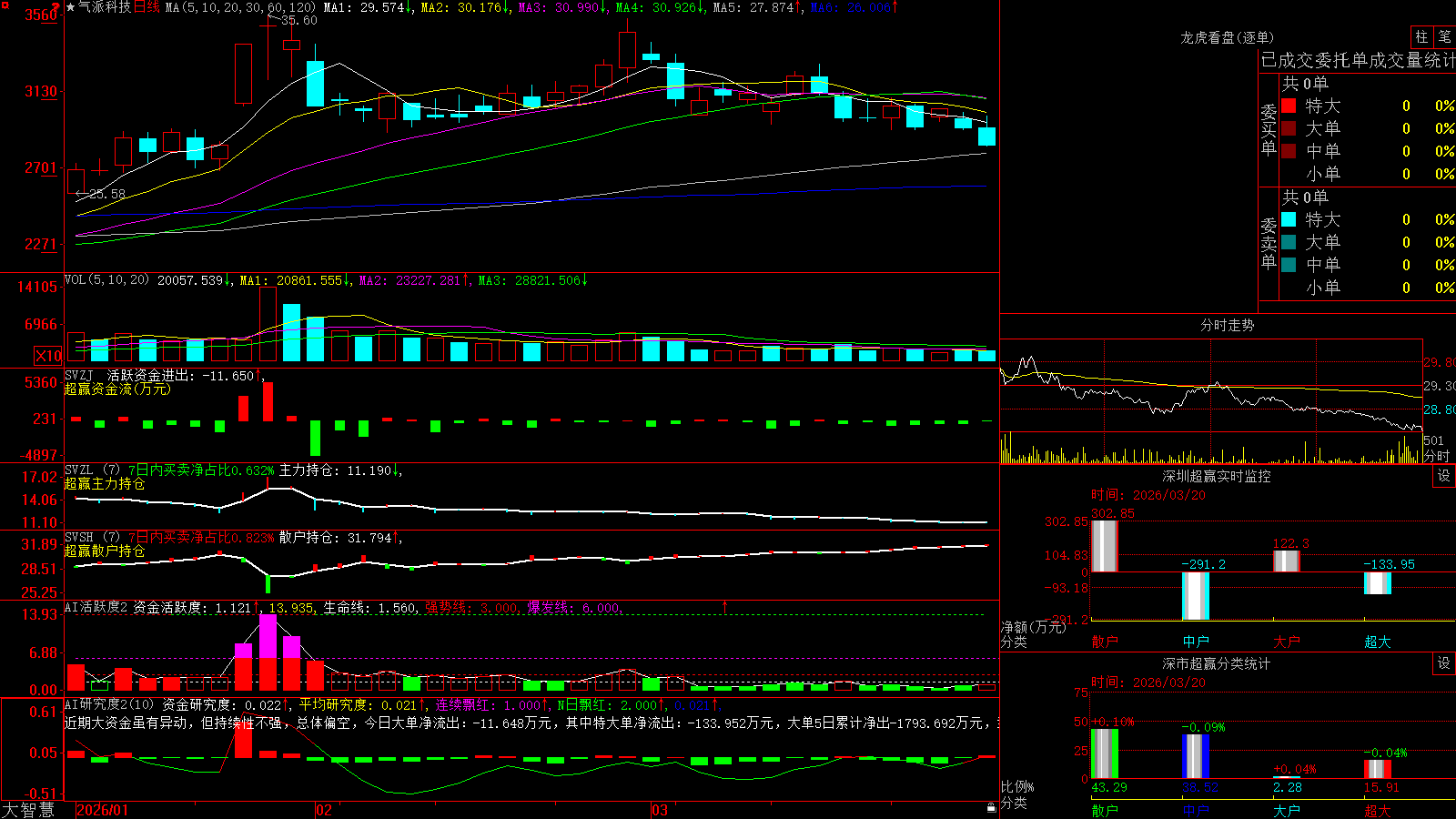Image resolution: width=1456 pixels, height=819 pixels.
Task: Click the 散户 bar valued 302.85
Action: point(1105,546)
